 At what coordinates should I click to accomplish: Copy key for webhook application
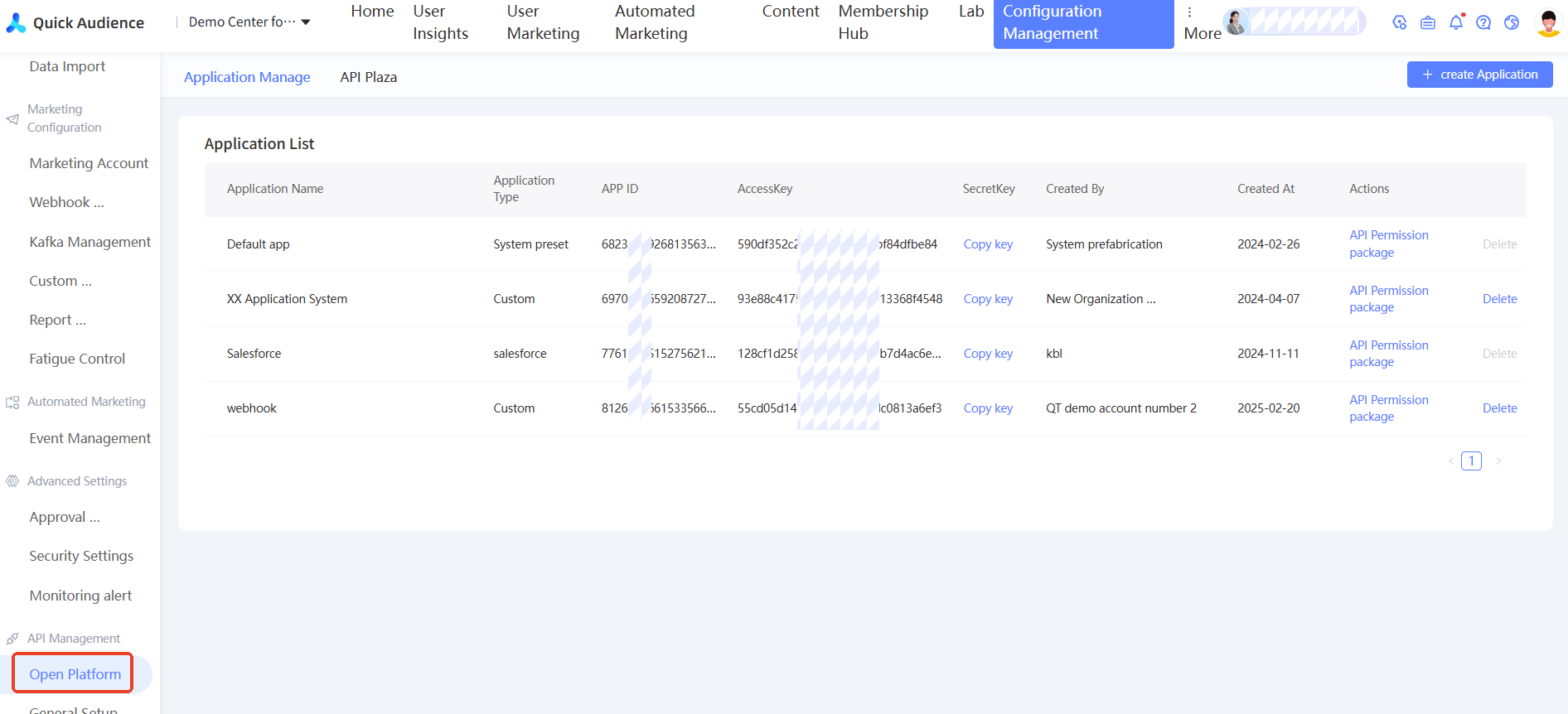point(988,408)
